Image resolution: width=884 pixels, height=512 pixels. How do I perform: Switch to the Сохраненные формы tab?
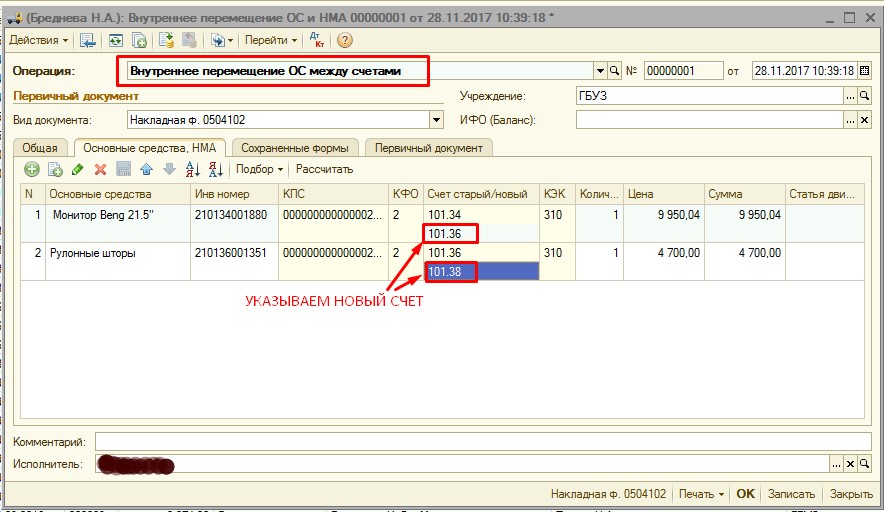pyautogui.click(x=296, y=147)
